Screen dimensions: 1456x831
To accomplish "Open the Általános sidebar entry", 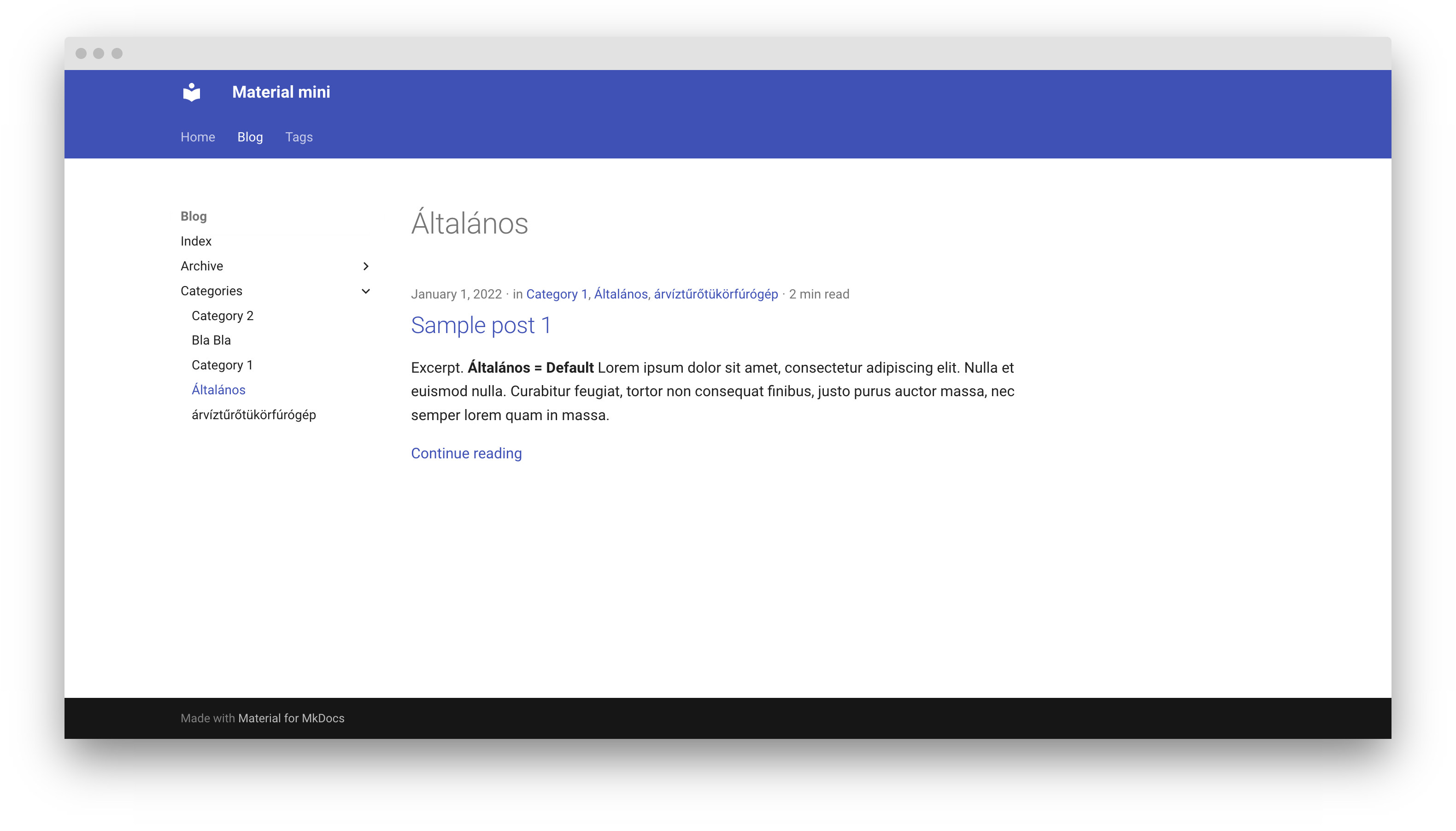I will pos(219,389).
